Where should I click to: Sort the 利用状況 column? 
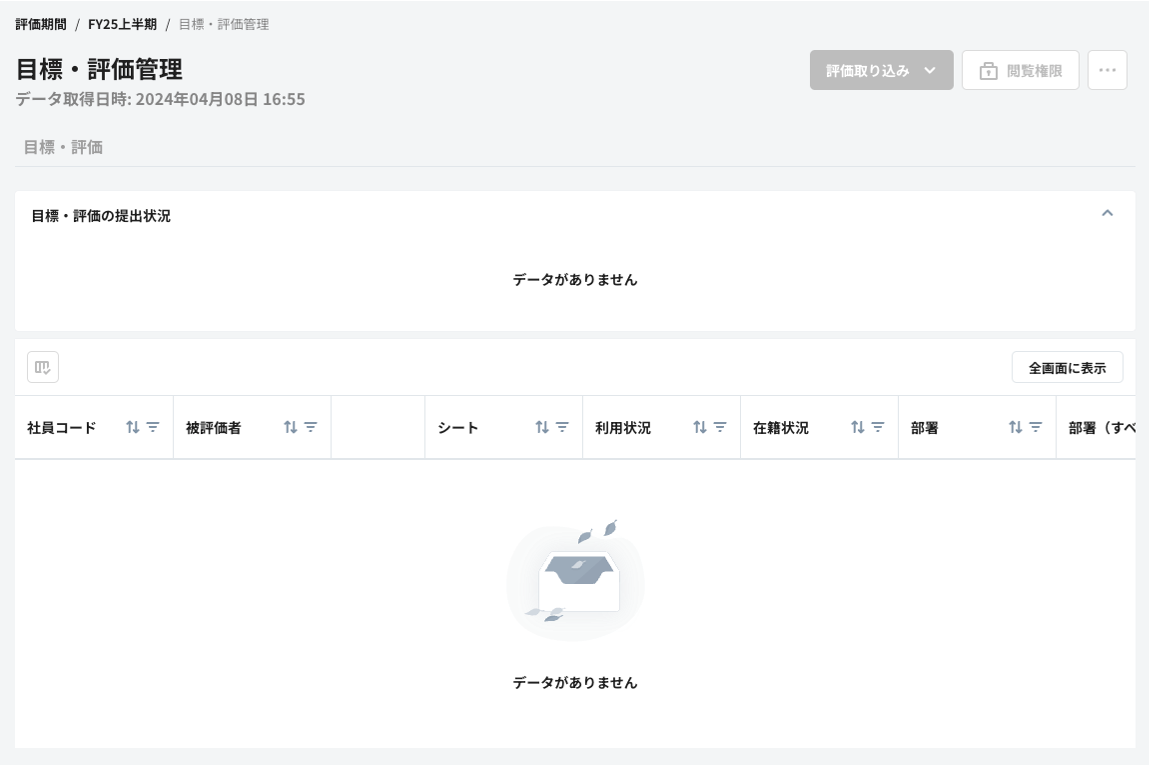pos(700,427)
